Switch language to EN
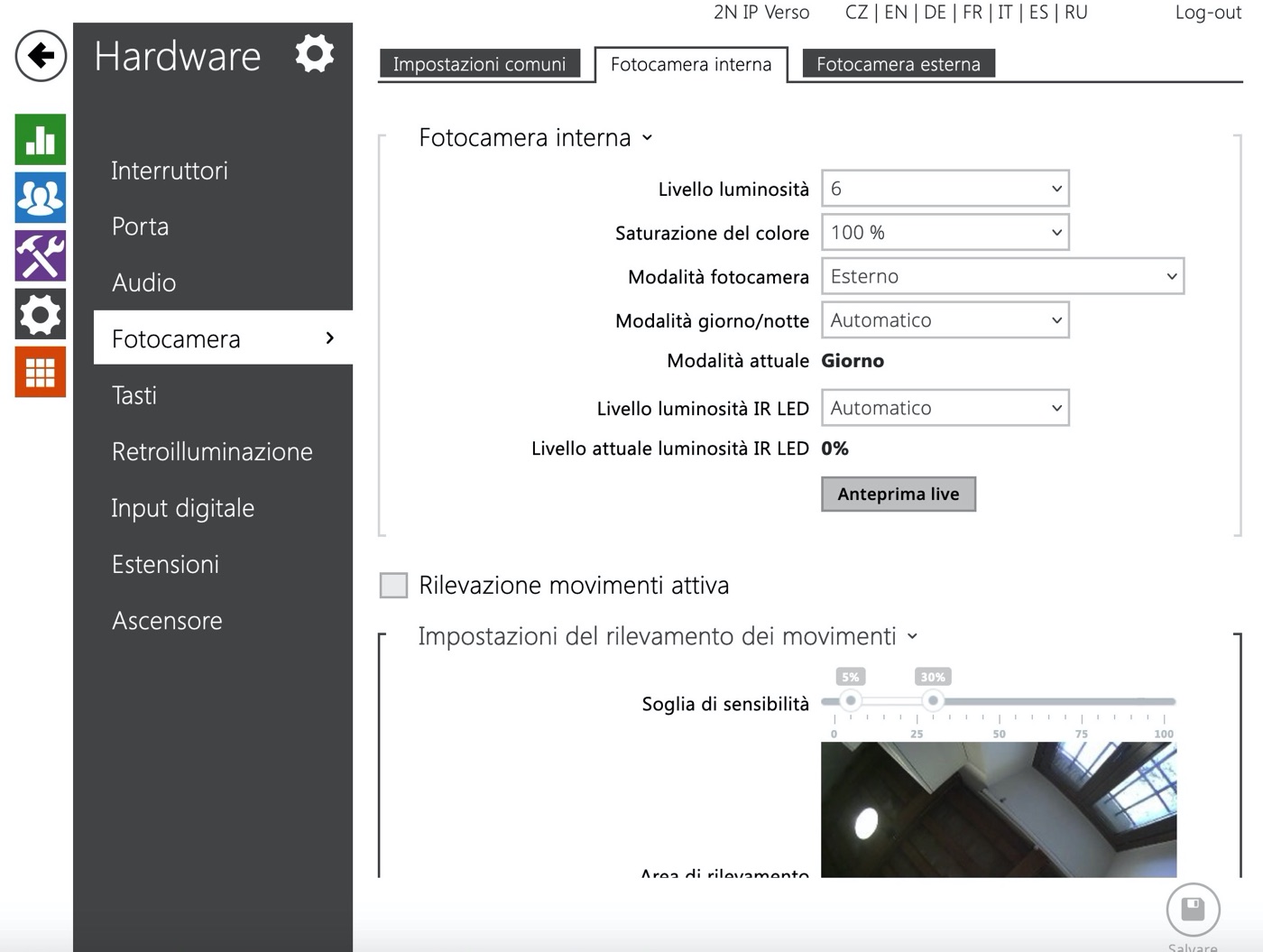This screenshot has height=952, width=1263. coord(896,13)
